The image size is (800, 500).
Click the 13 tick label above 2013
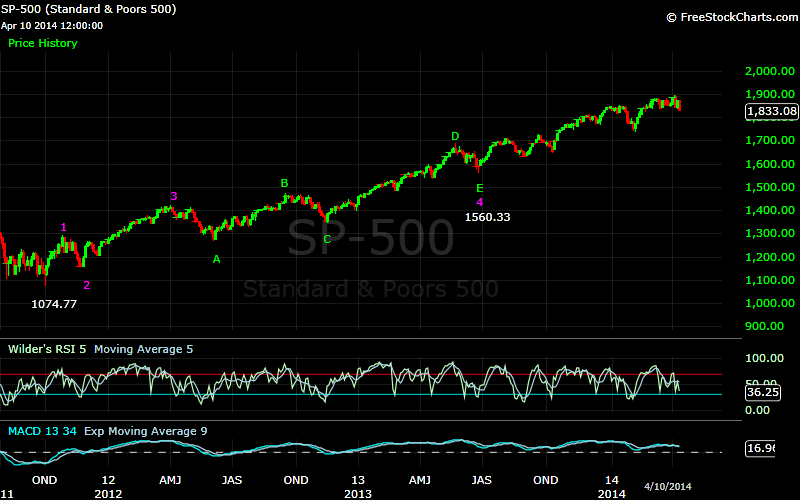pyautogui.click(x=358, y=480)
